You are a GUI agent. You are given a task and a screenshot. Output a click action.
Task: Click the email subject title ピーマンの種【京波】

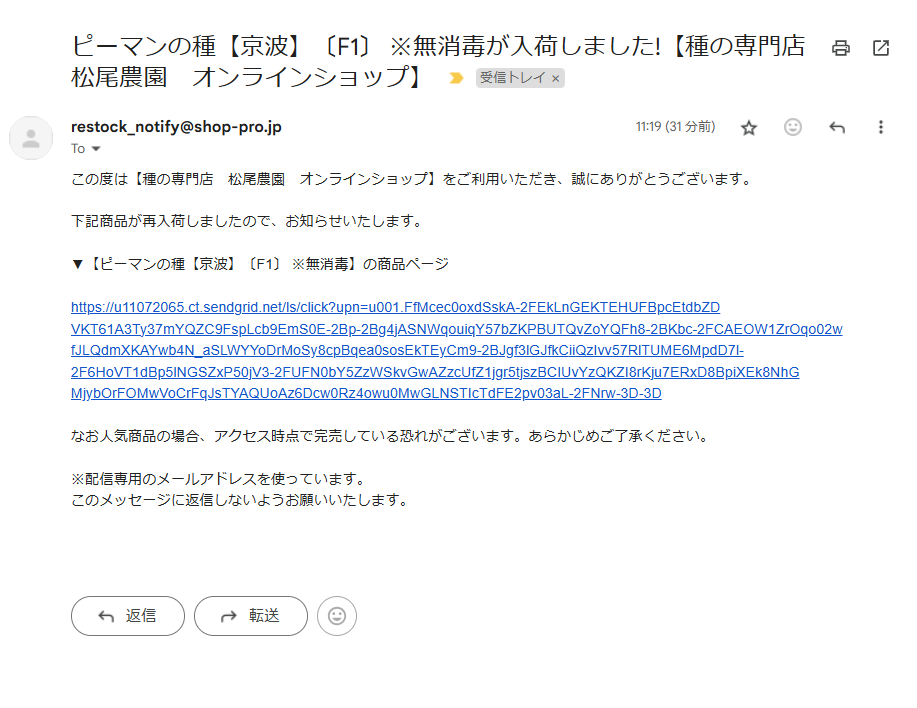pyautogui.click(x=438, y=61)
